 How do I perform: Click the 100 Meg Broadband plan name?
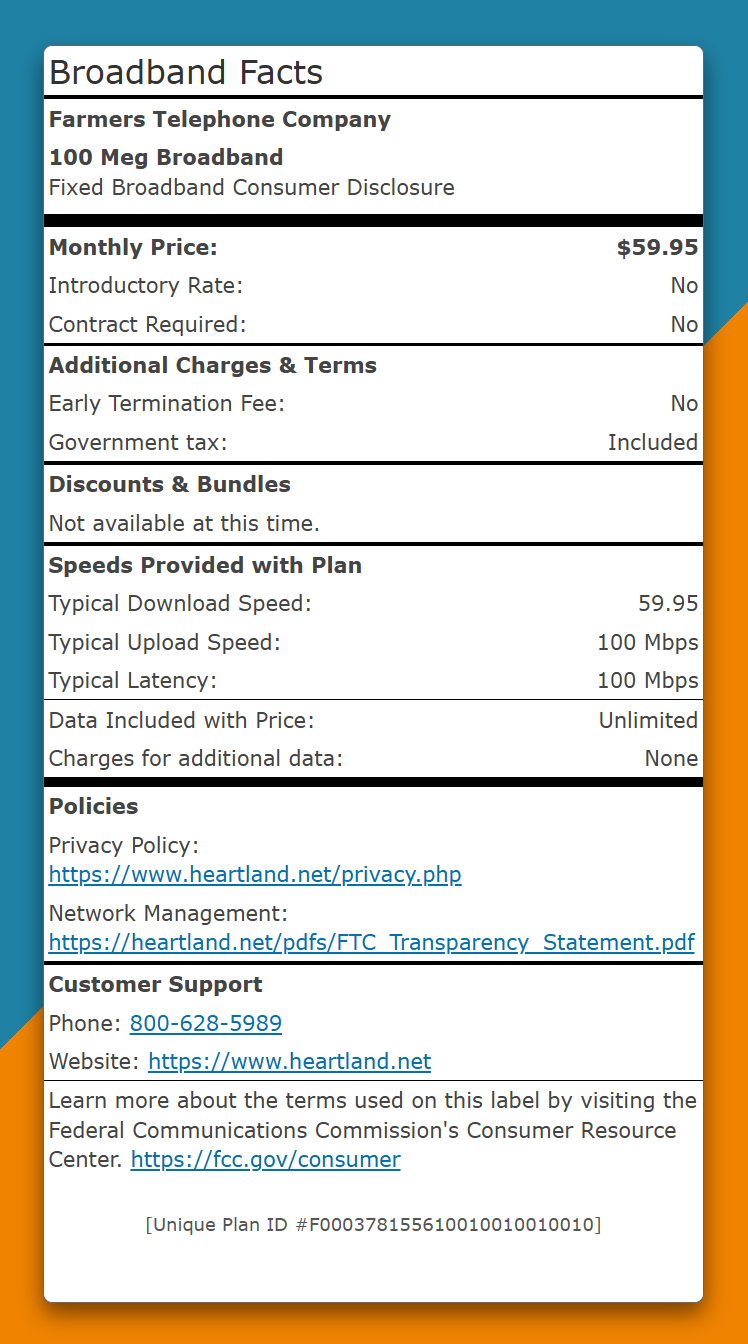pyautogui.click(x=166, y=157)
